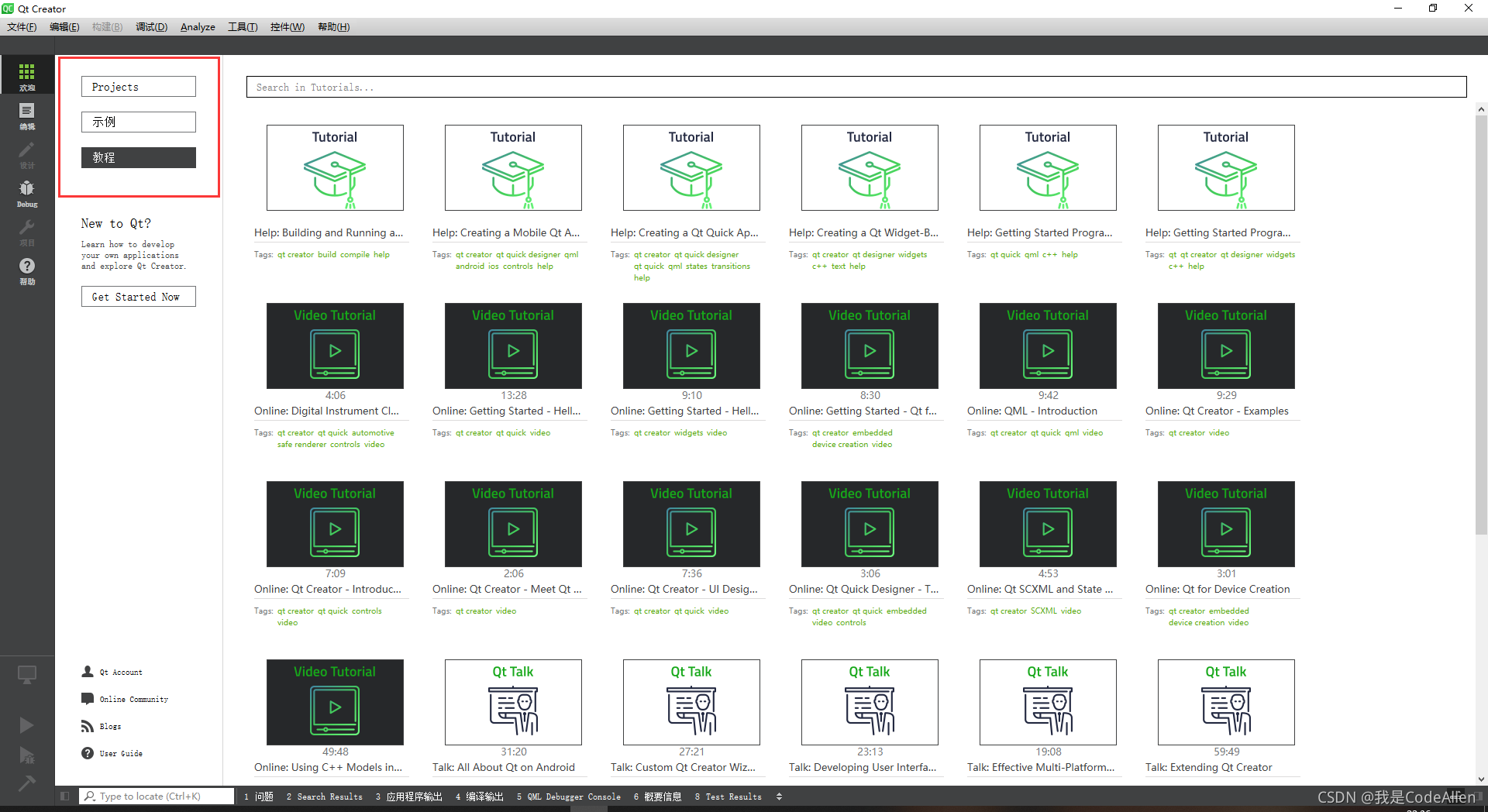Open the 调试(D) menu
This screenshot has height=812, width=1488.
click(152, 27)
